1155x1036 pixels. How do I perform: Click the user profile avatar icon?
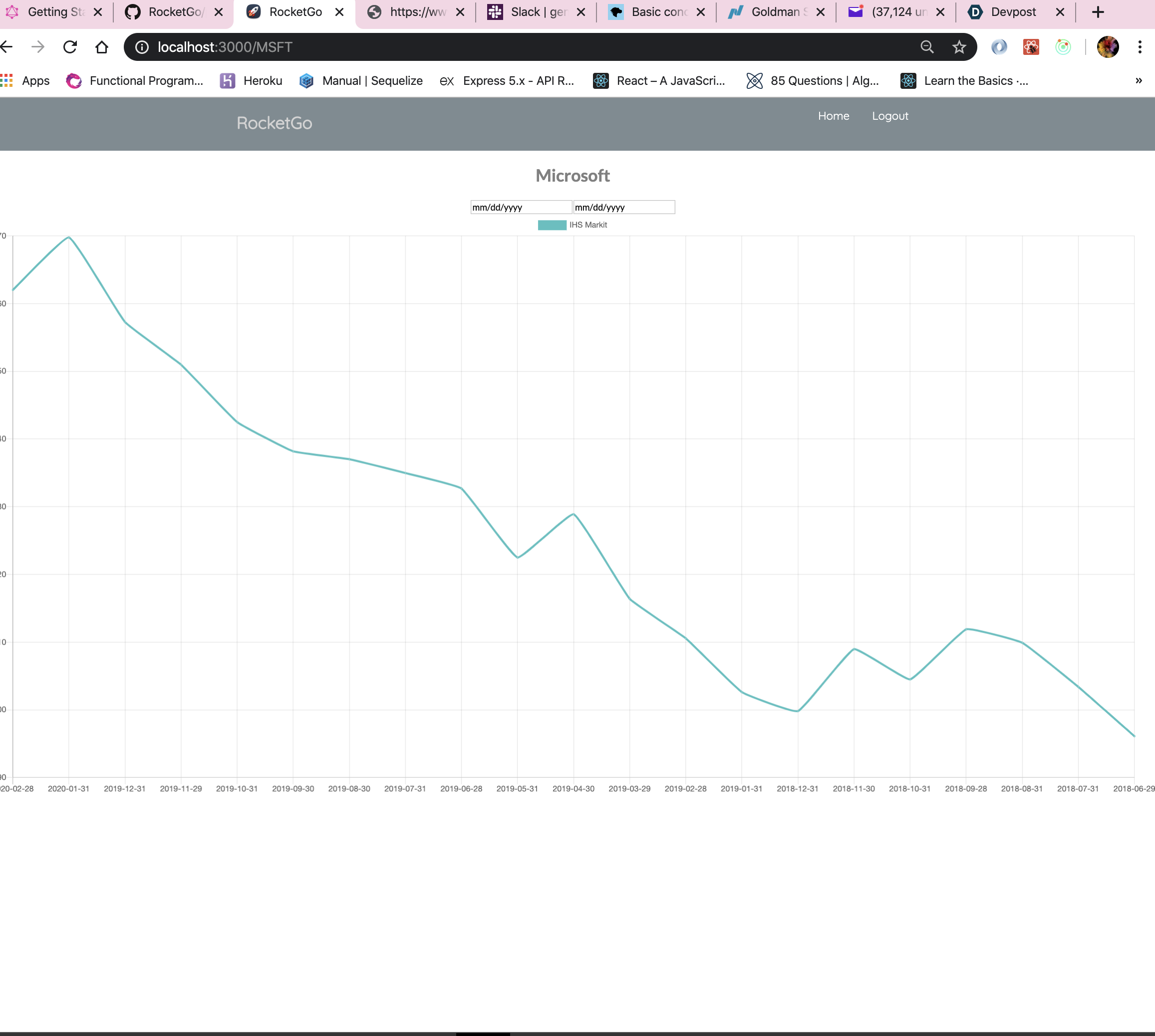pos(1108,47)
